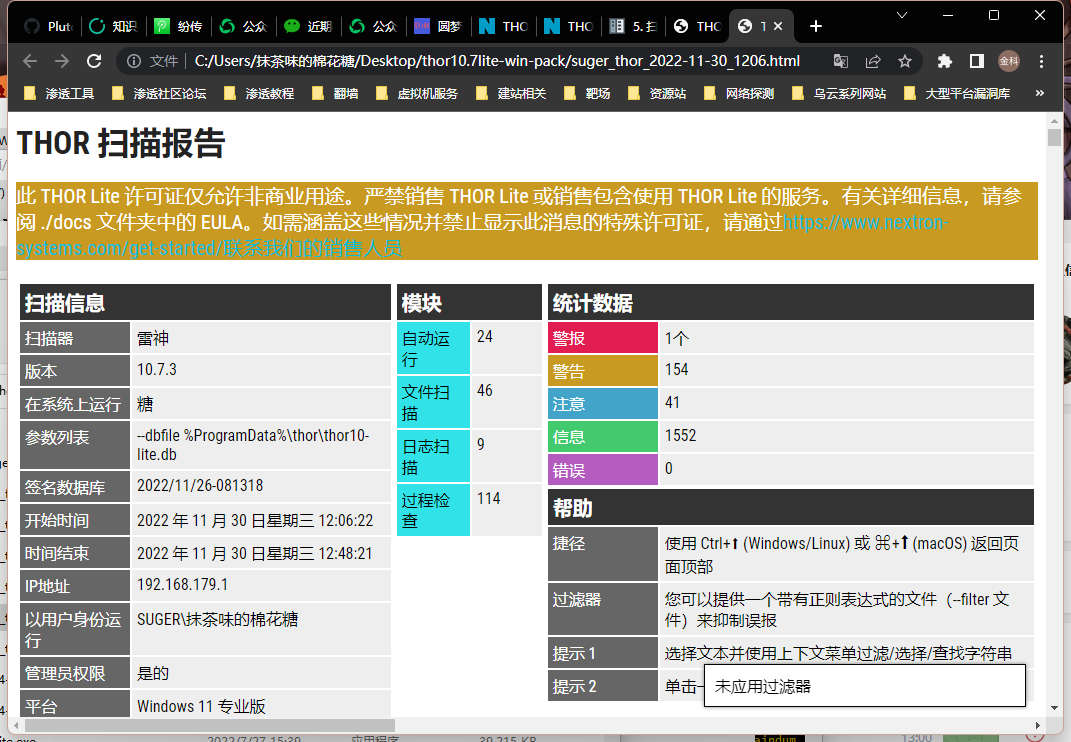
Task: Click the 错误 purple statistic label
Action: click(x=602, y=469)
